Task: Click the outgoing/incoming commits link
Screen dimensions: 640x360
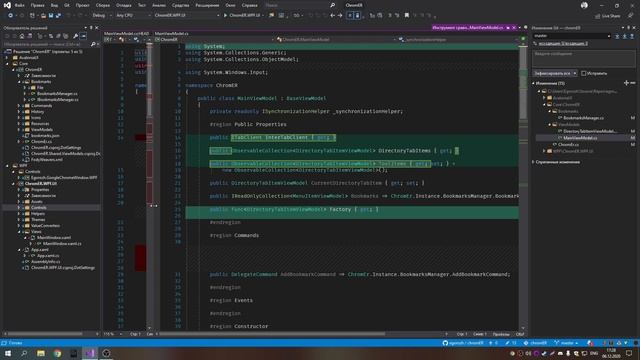Action: point(563,44)
